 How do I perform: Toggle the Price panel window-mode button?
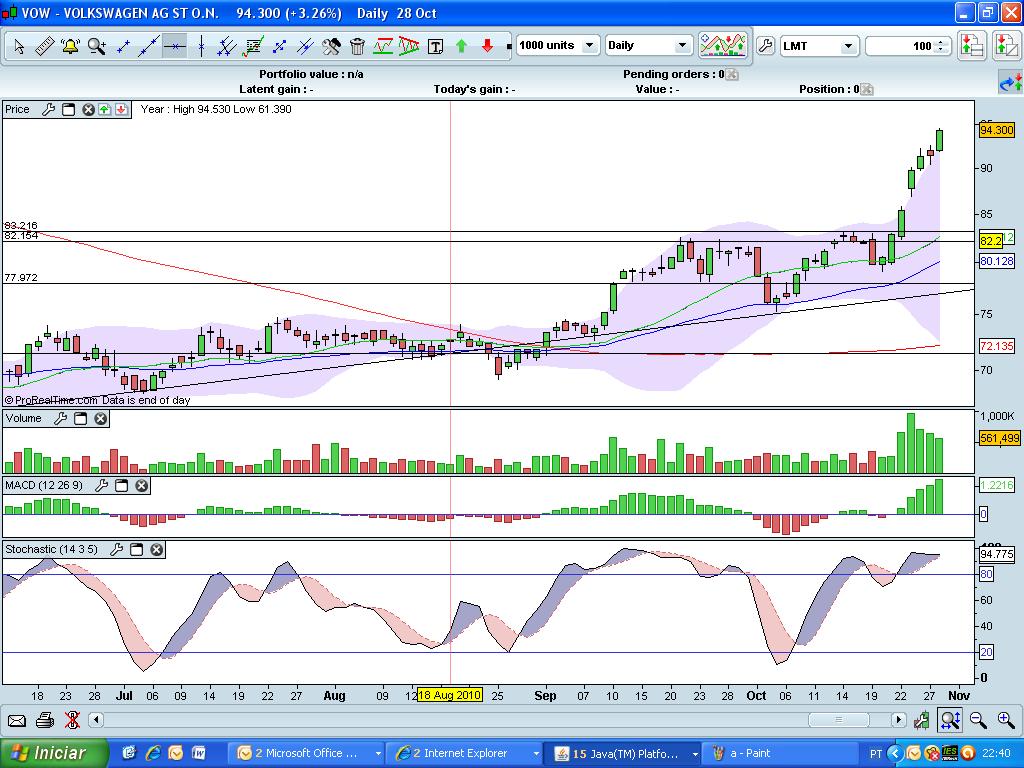click(69, 110)
